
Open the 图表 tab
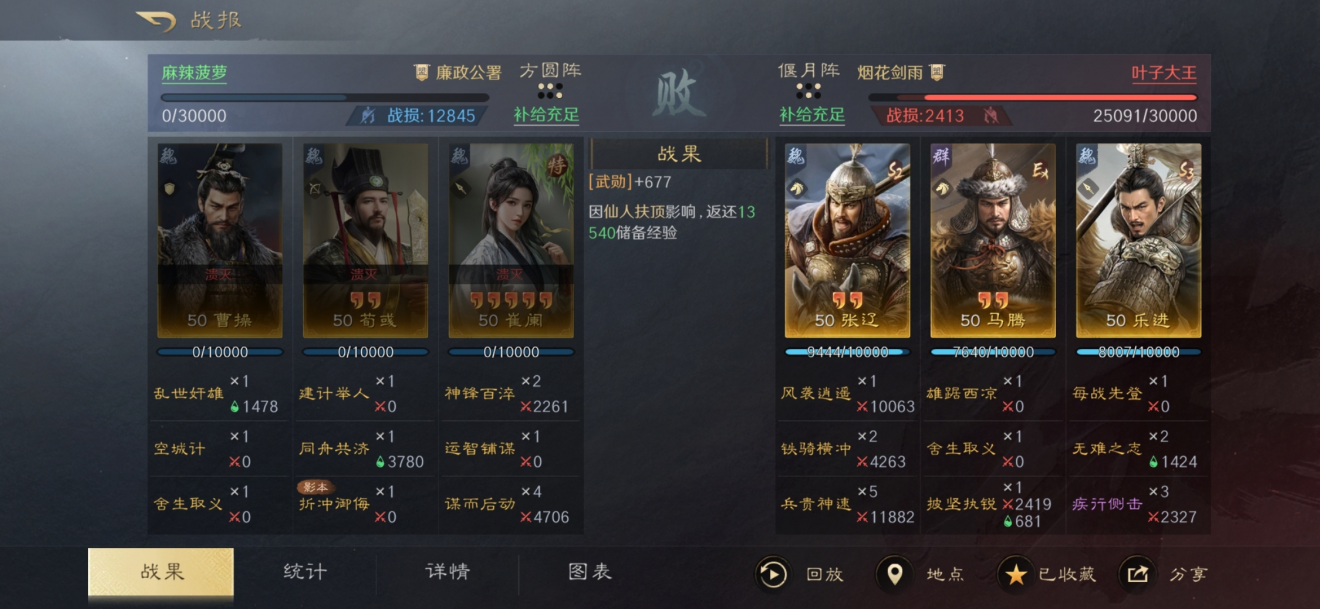tap(590, 572)
